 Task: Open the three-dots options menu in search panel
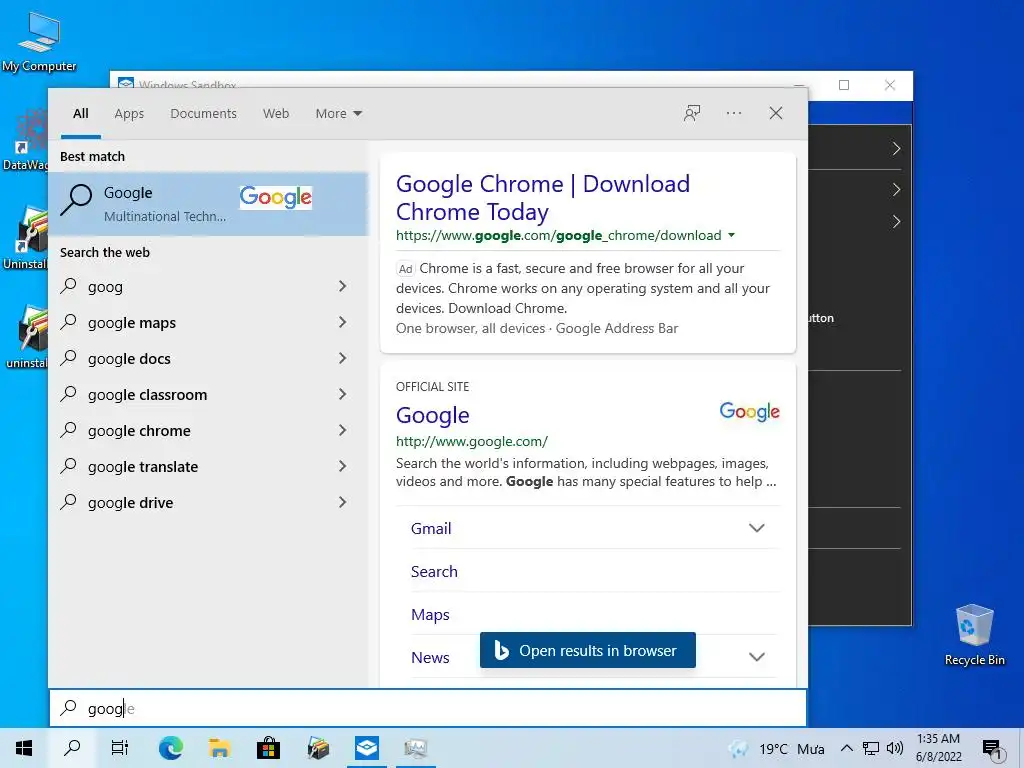click(733, 113)
